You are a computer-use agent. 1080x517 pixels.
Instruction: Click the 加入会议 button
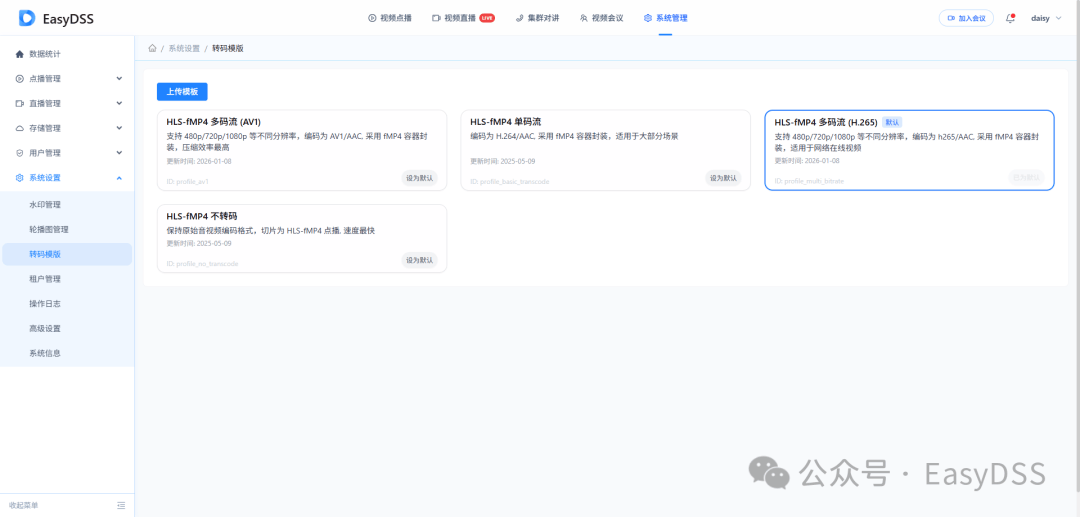click(x=966, y=18)
